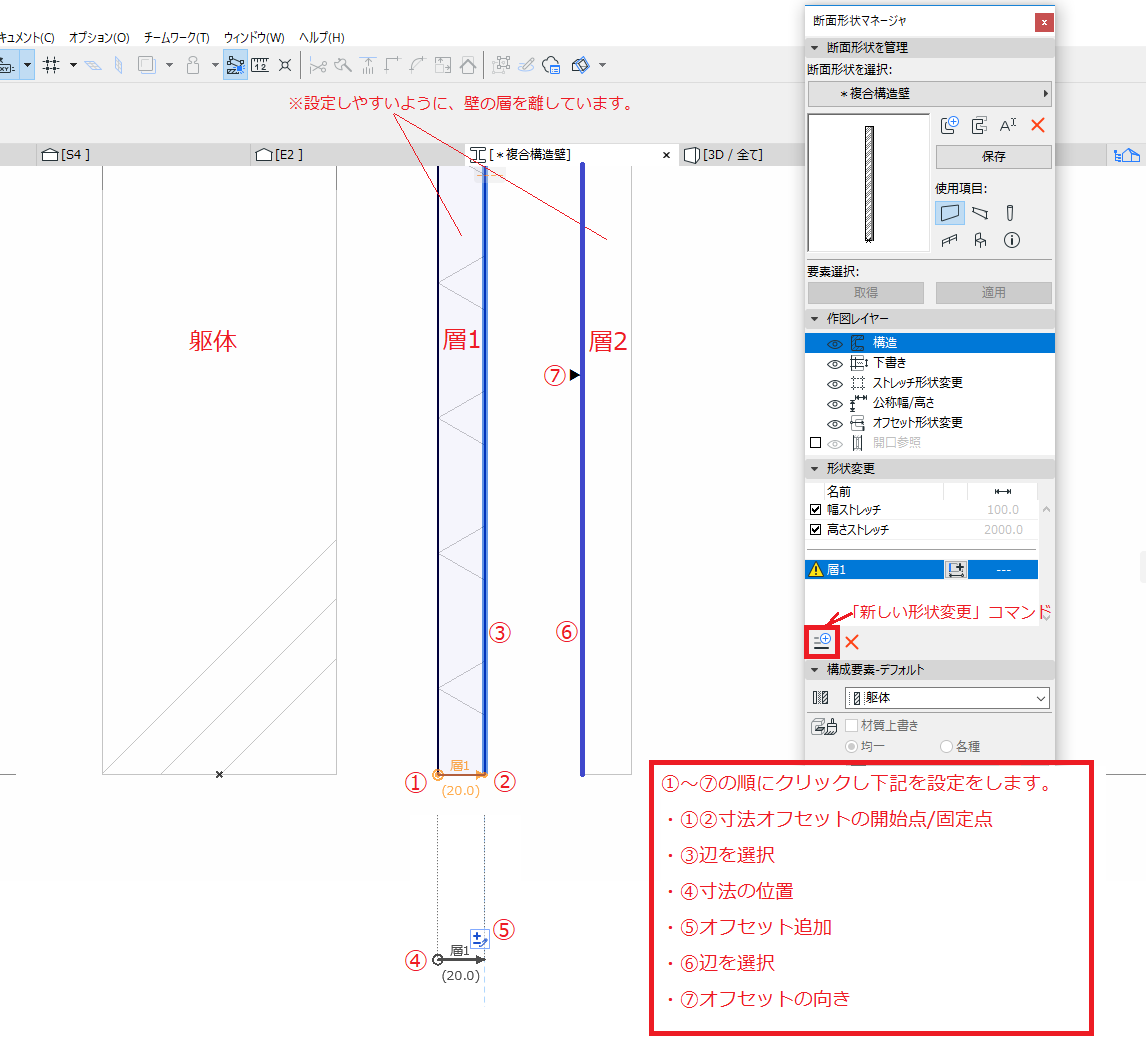Hide the 下書き layer eye icon
The width and height of the screenshot is (1146, 1042).
835,363
